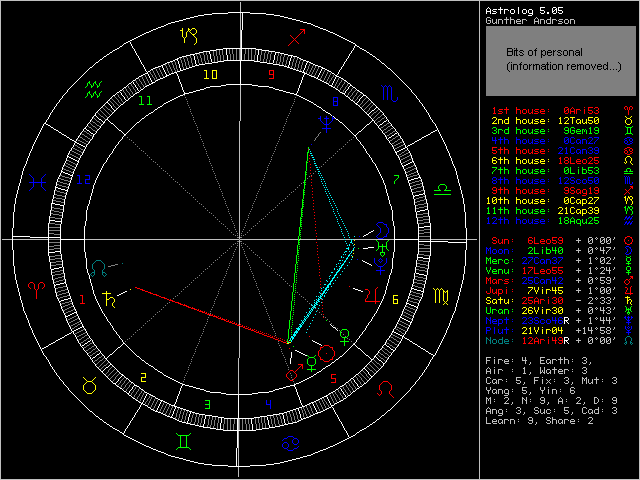
Task: Click the Sun symbol at end of Sun row
Action: point(629,240)
